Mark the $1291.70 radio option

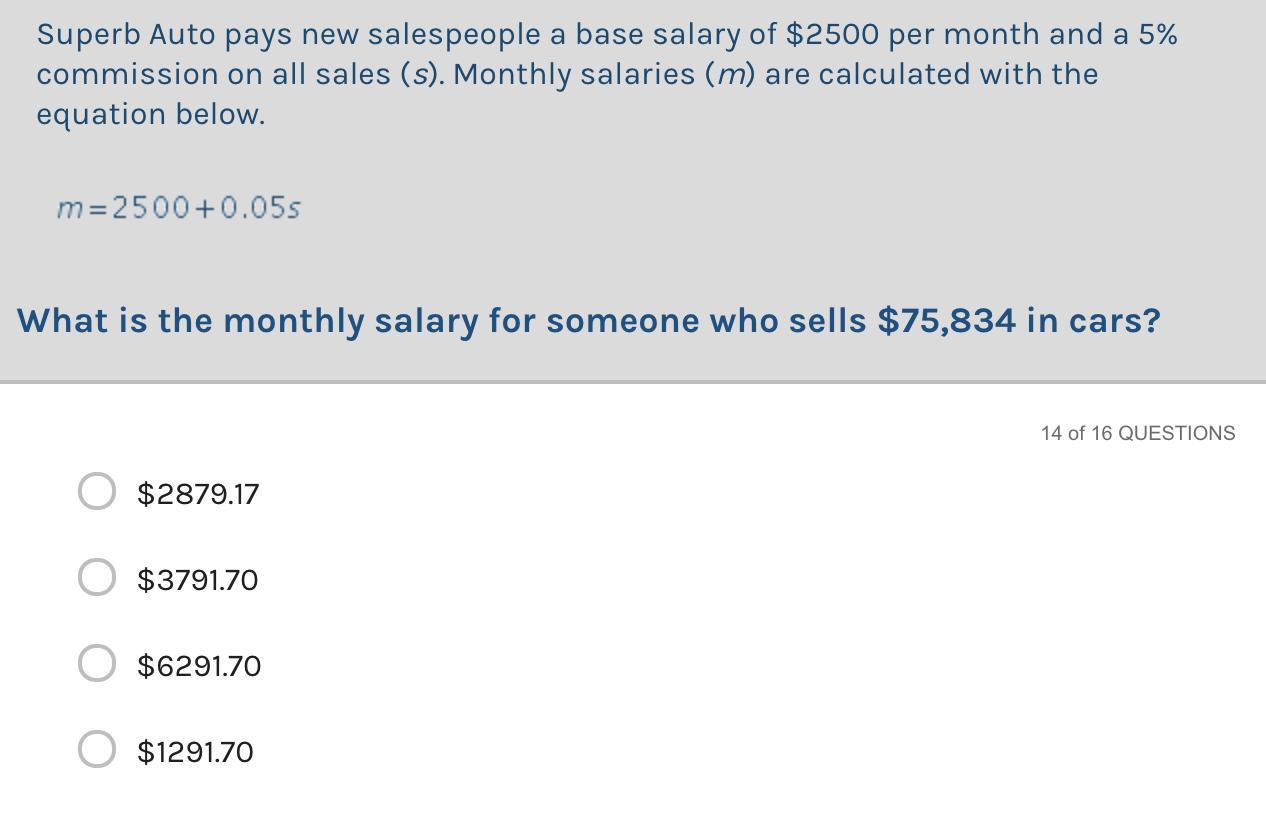pyautogui.click(x=97, y=749)
